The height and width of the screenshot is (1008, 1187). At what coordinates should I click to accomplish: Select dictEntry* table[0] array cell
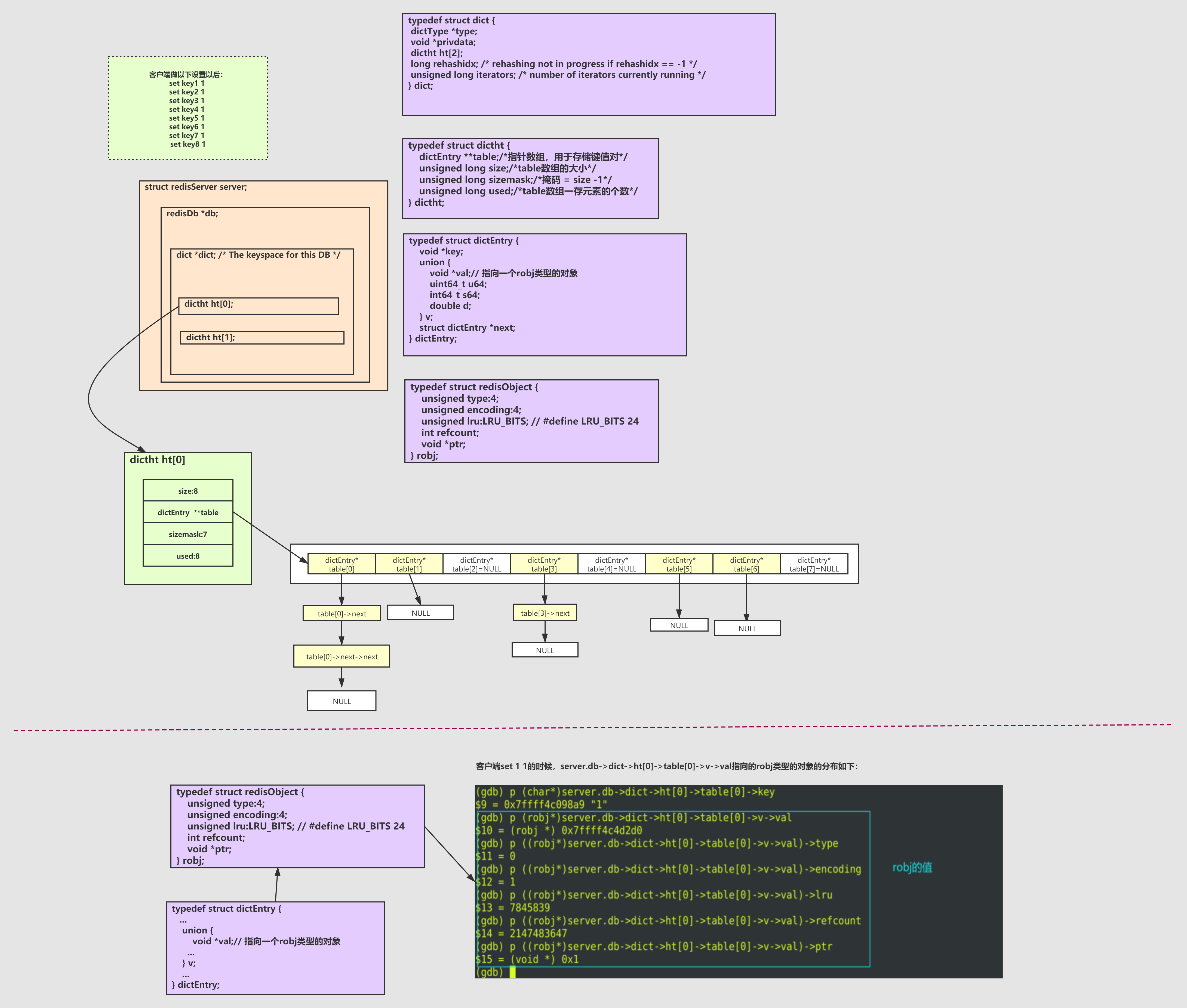coord(341,564)
